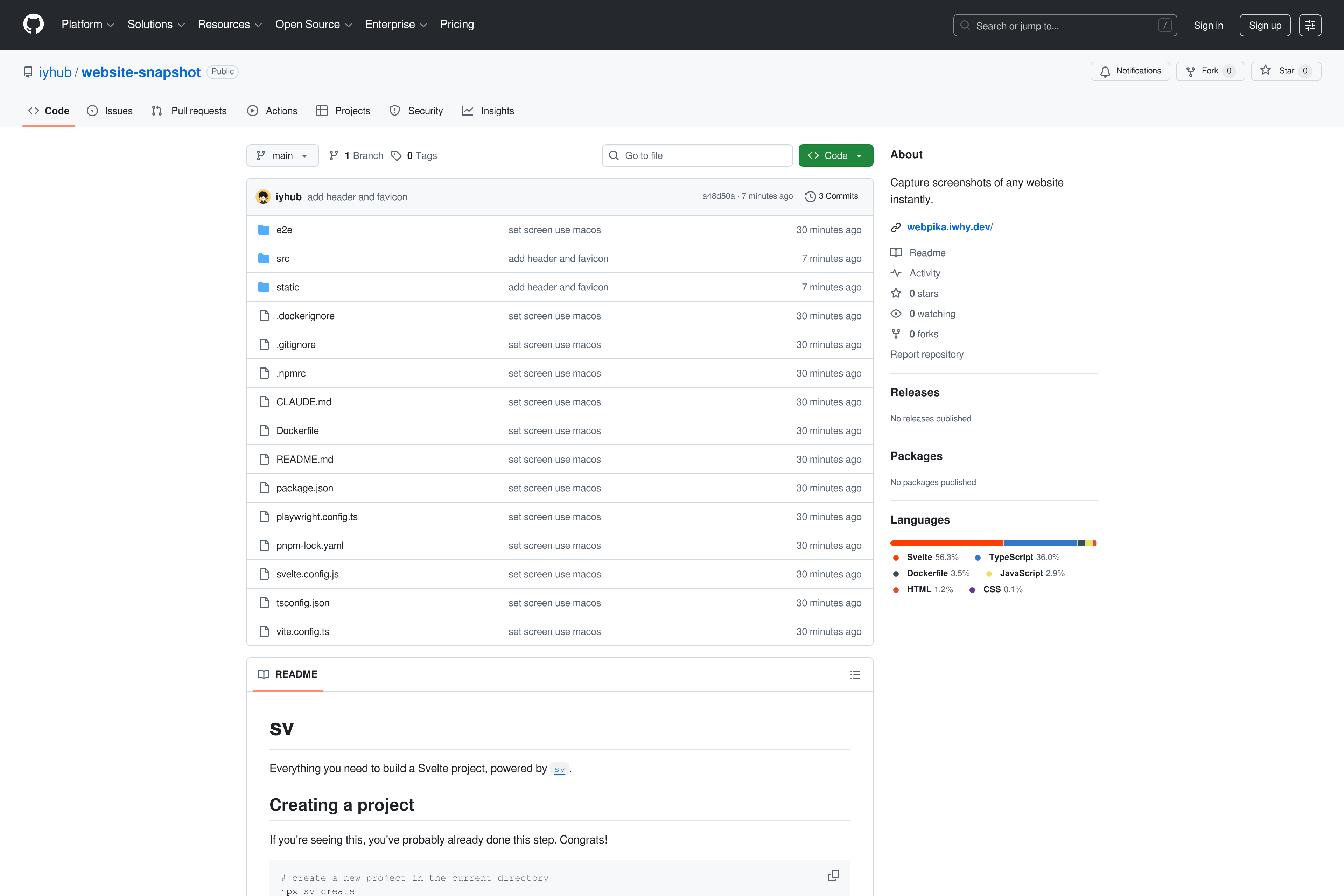Open playwright.config.ts file
1344x896 pixels.
[317, 517]
